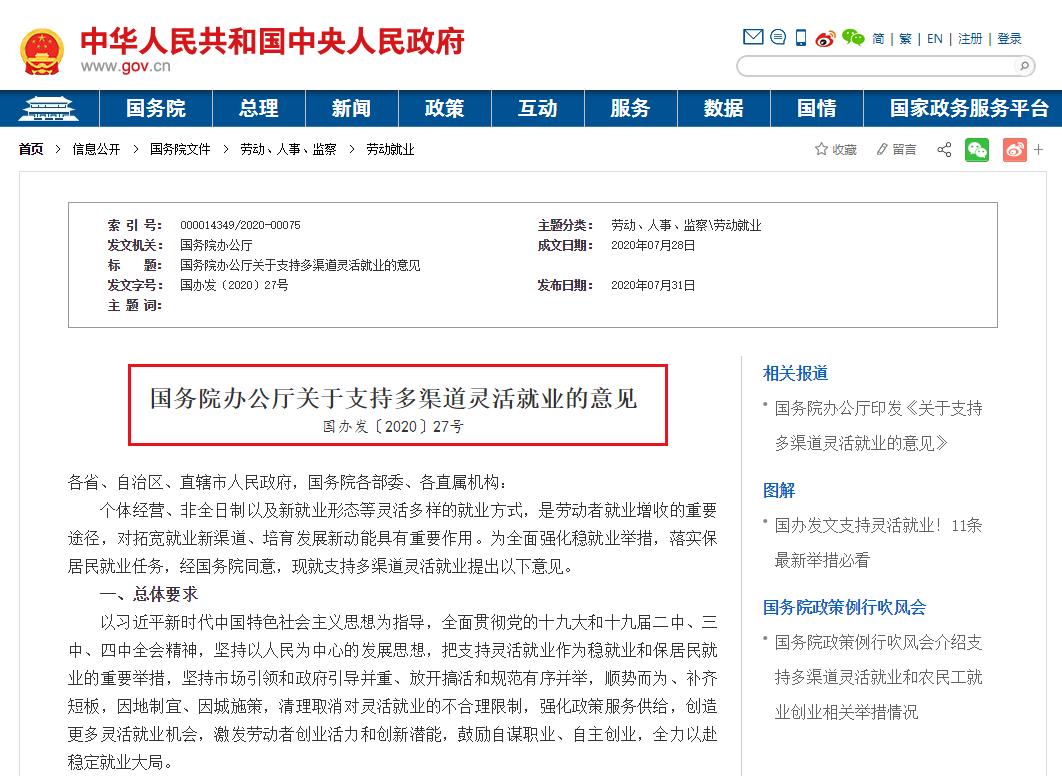Click the document title heading
1062x776 pixels.
394,398
